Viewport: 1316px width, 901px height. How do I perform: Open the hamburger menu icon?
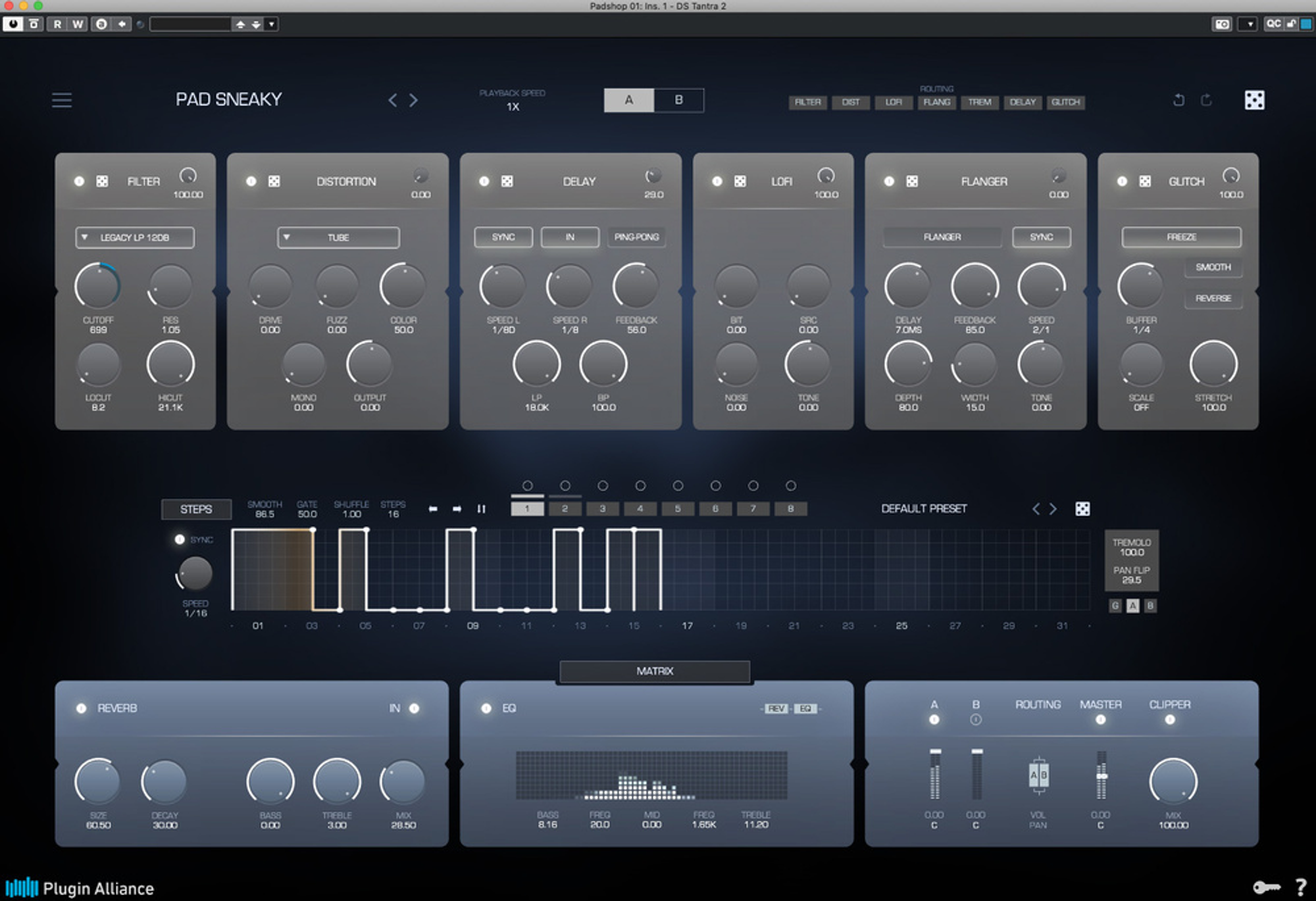pyautogui.click(x=62, y=100)
